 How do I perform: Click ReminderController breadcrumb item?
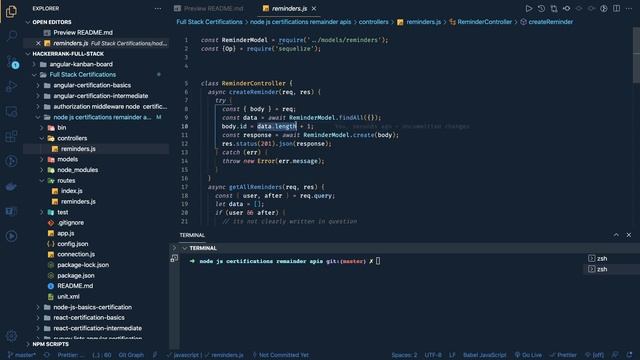(x=481, y=22)
